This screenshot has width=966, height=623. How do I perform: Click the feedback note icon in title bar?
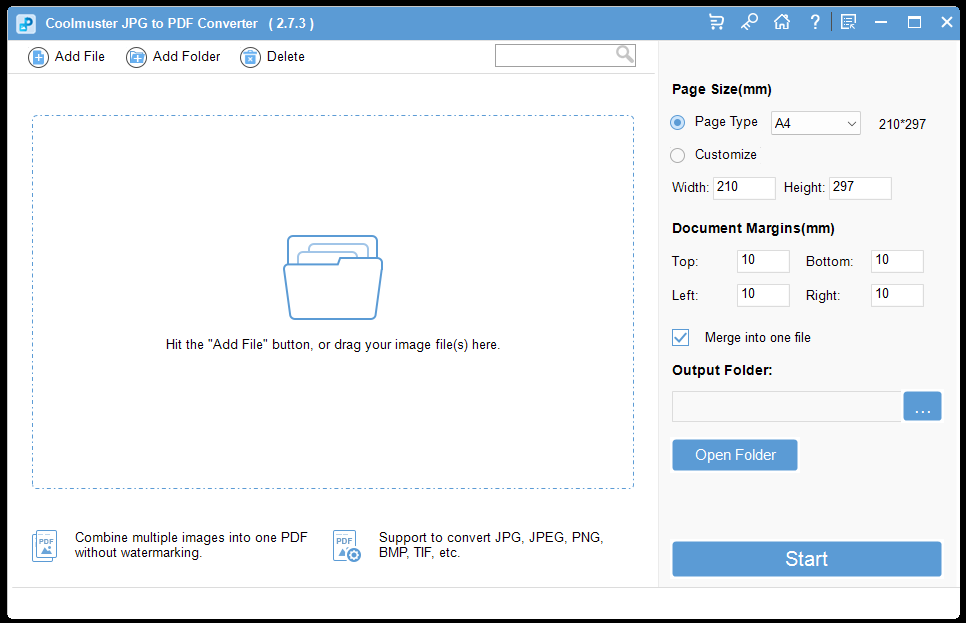coord(848,22)
